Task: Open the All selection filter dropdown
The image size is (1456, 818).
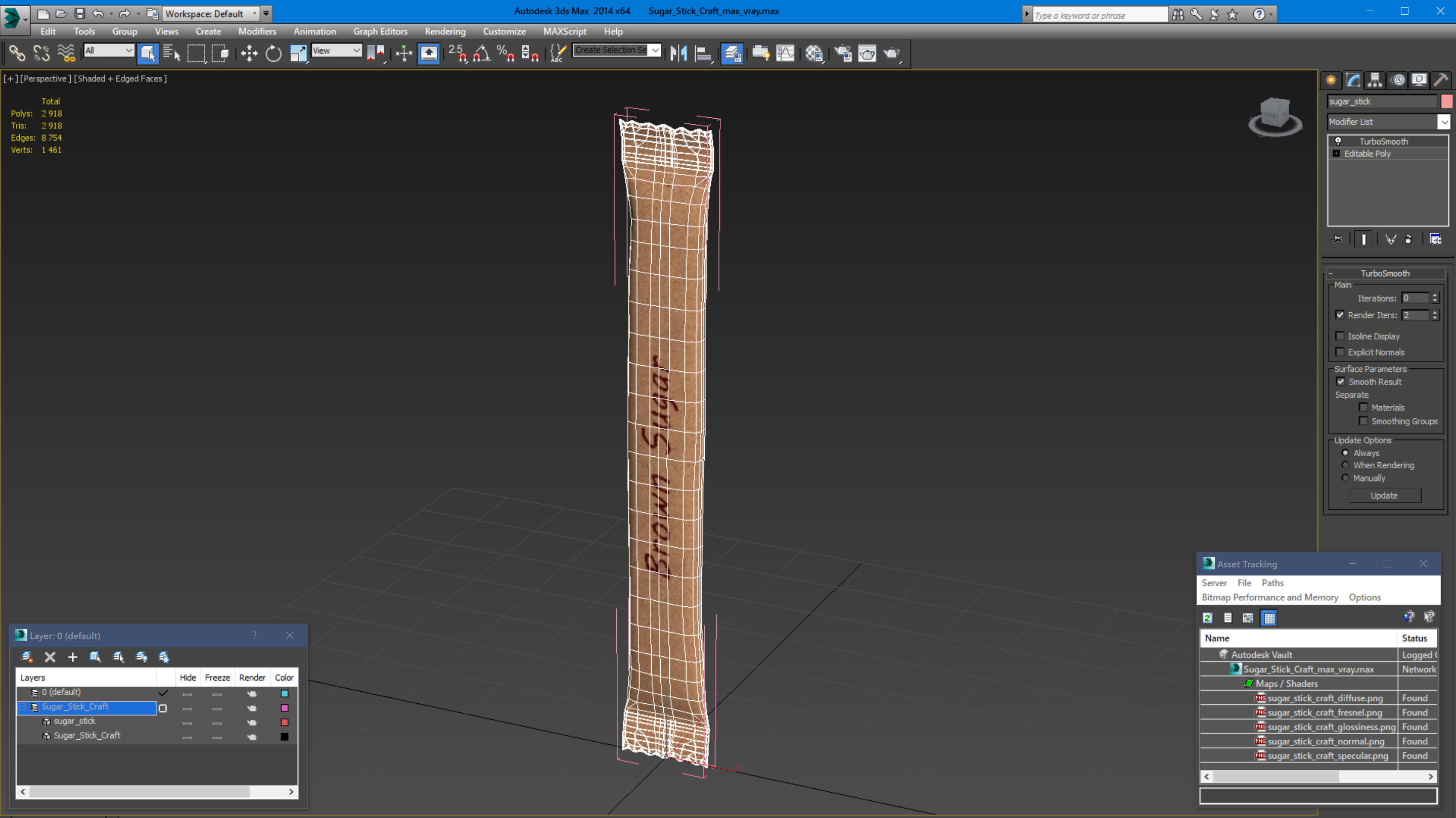Action: (109, 51)
